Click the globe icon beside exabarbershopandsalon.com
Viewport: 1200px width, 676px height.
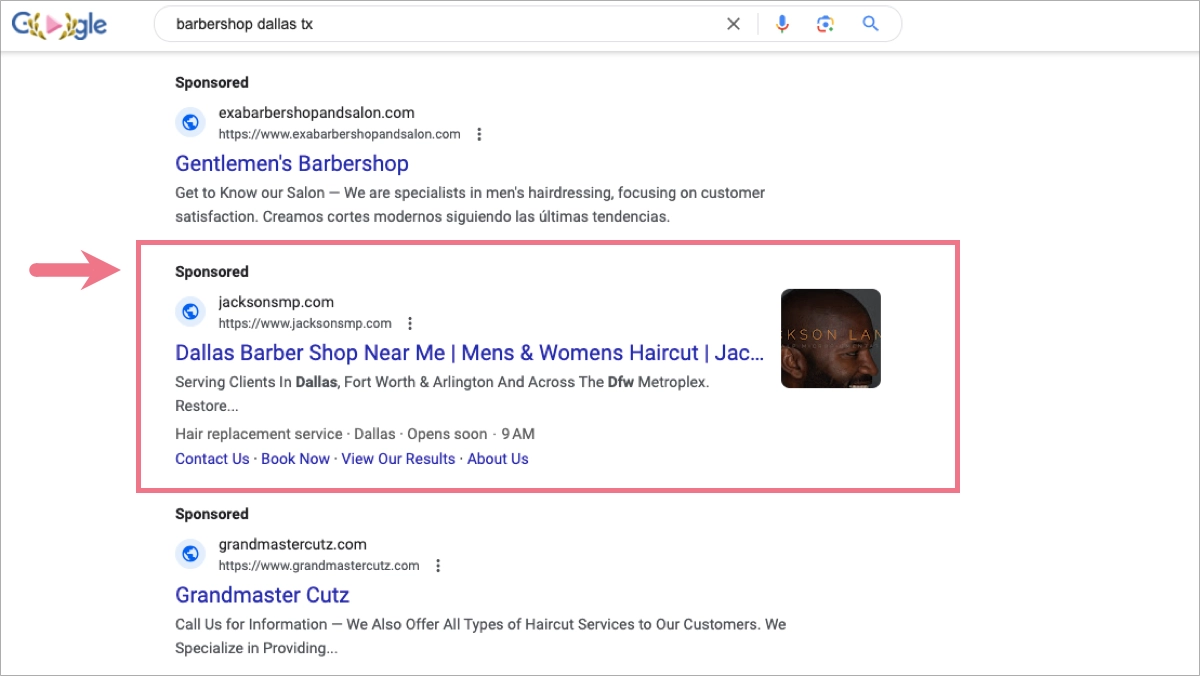click(x=190, y=123)
